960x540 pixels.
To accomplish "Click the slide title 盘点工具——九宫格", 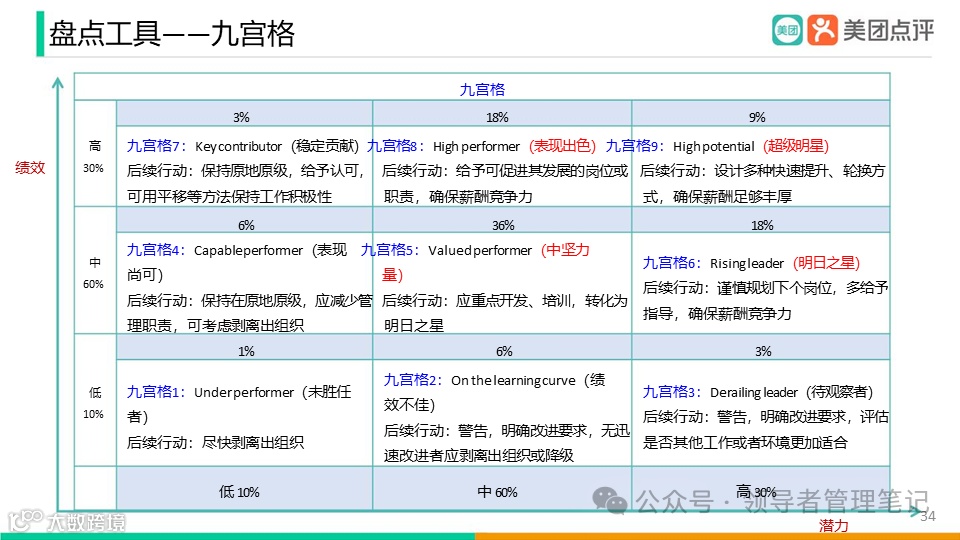I will tap(172, 34).
